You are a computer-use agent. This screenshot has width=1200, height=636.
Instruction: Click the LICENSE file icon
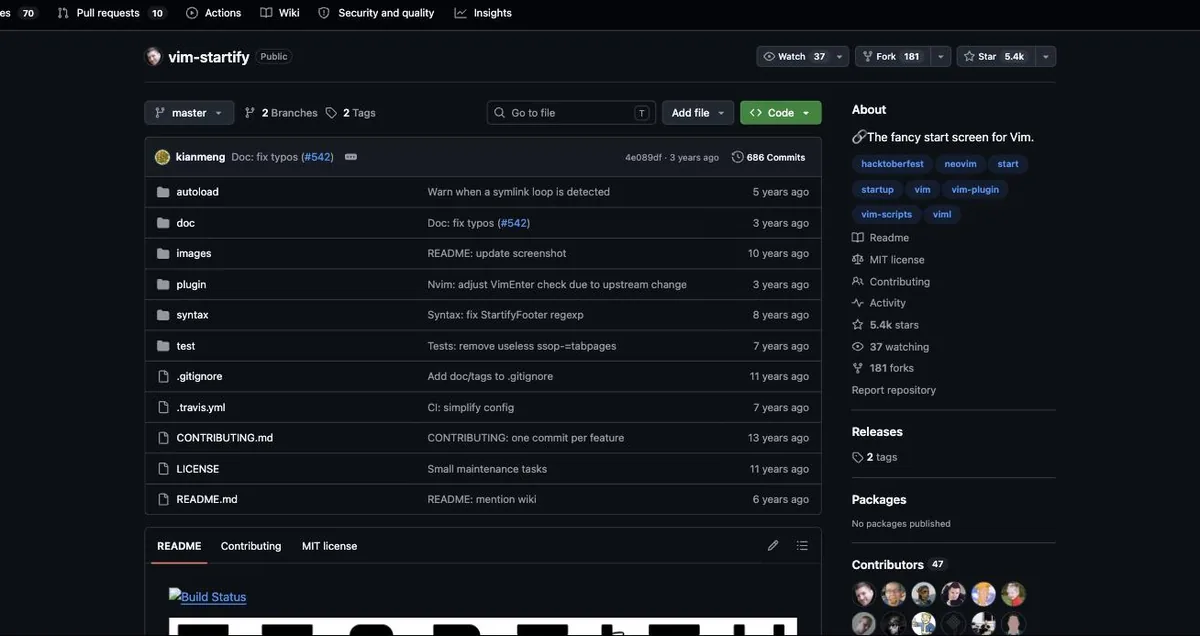coord(163,469)
